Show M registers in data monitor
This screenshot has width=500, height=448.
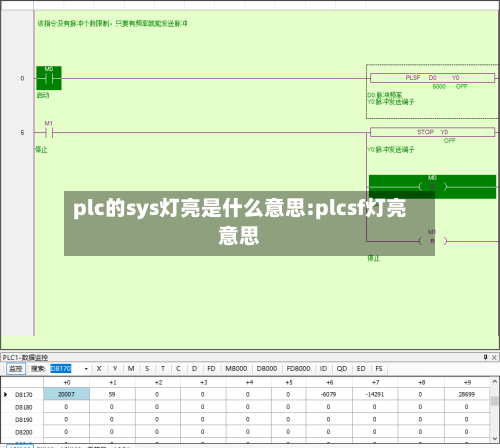coord(131,369)
